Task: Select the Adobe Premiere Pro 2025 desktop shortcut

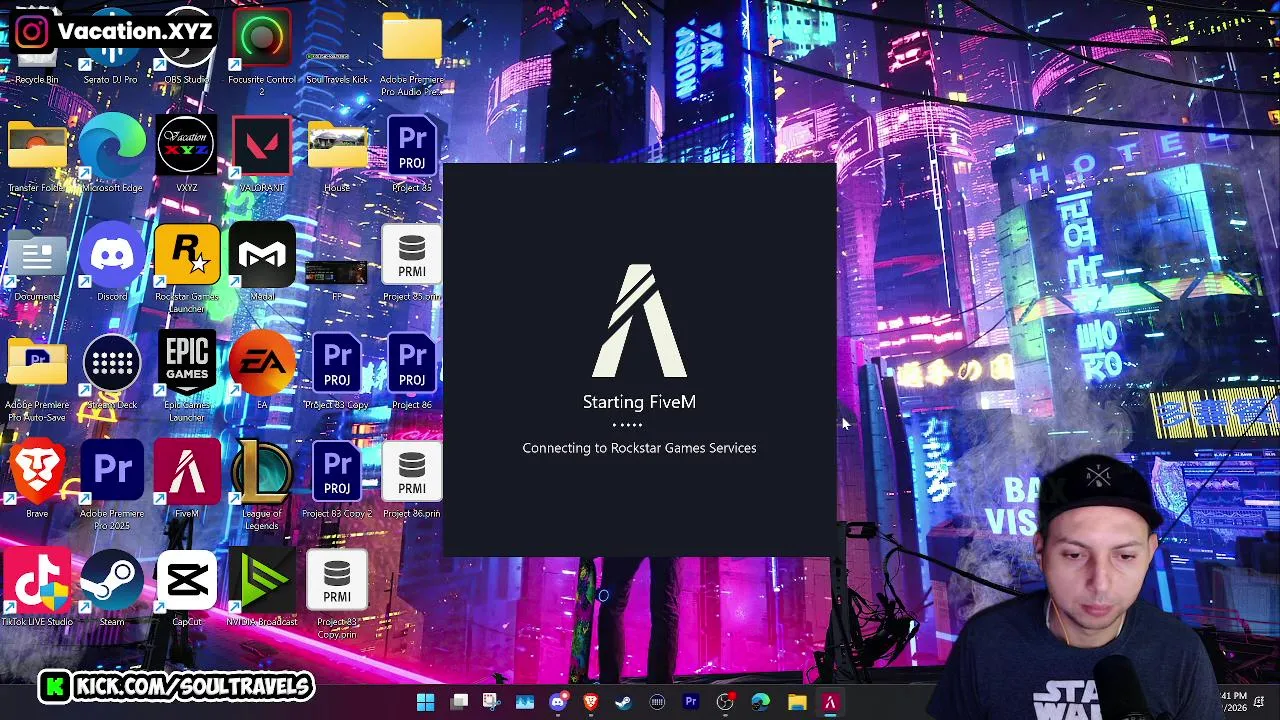Action: (112, 486)
